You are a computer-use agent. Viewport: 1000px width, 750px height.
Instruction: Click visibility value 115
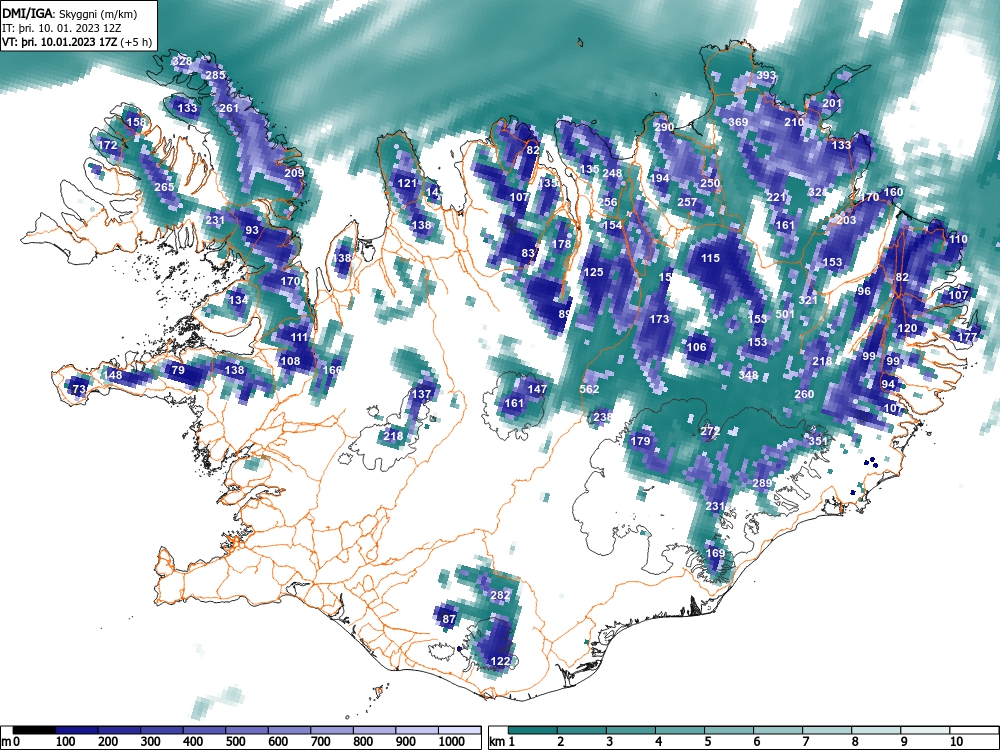coord(710,258)
